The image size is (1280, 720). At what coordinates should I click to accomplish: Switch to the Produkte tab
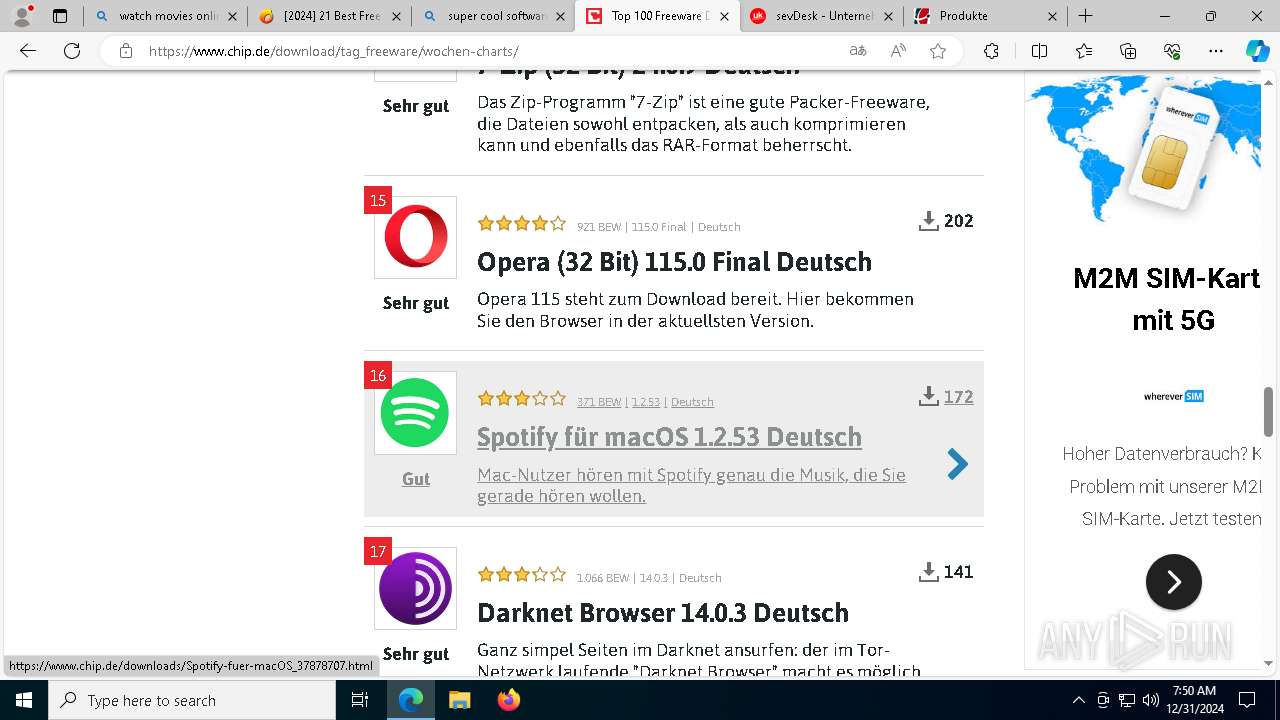coord(985,16)
